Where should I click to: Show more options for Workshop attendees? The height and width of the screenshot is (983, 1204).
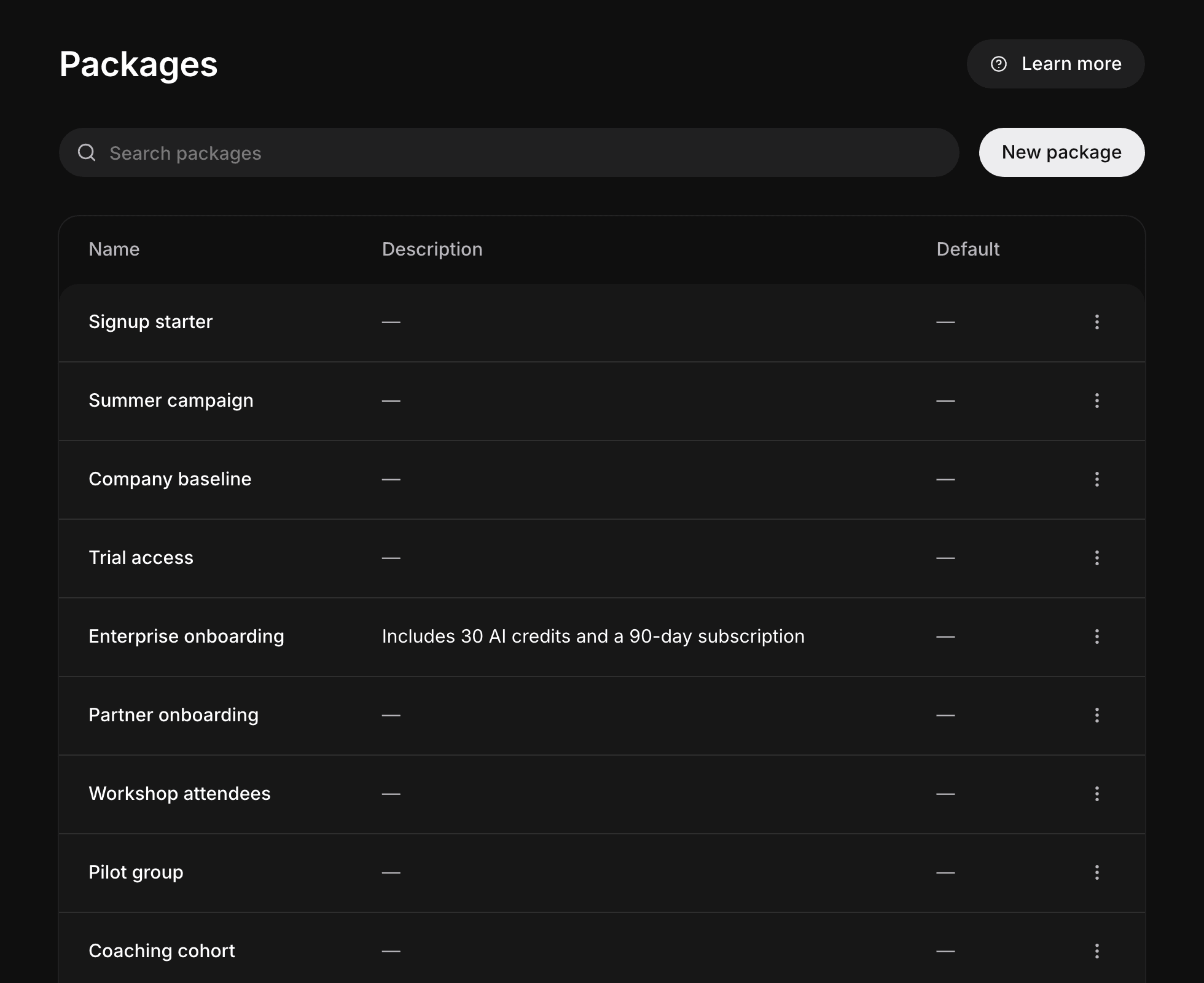(1096, 794)
